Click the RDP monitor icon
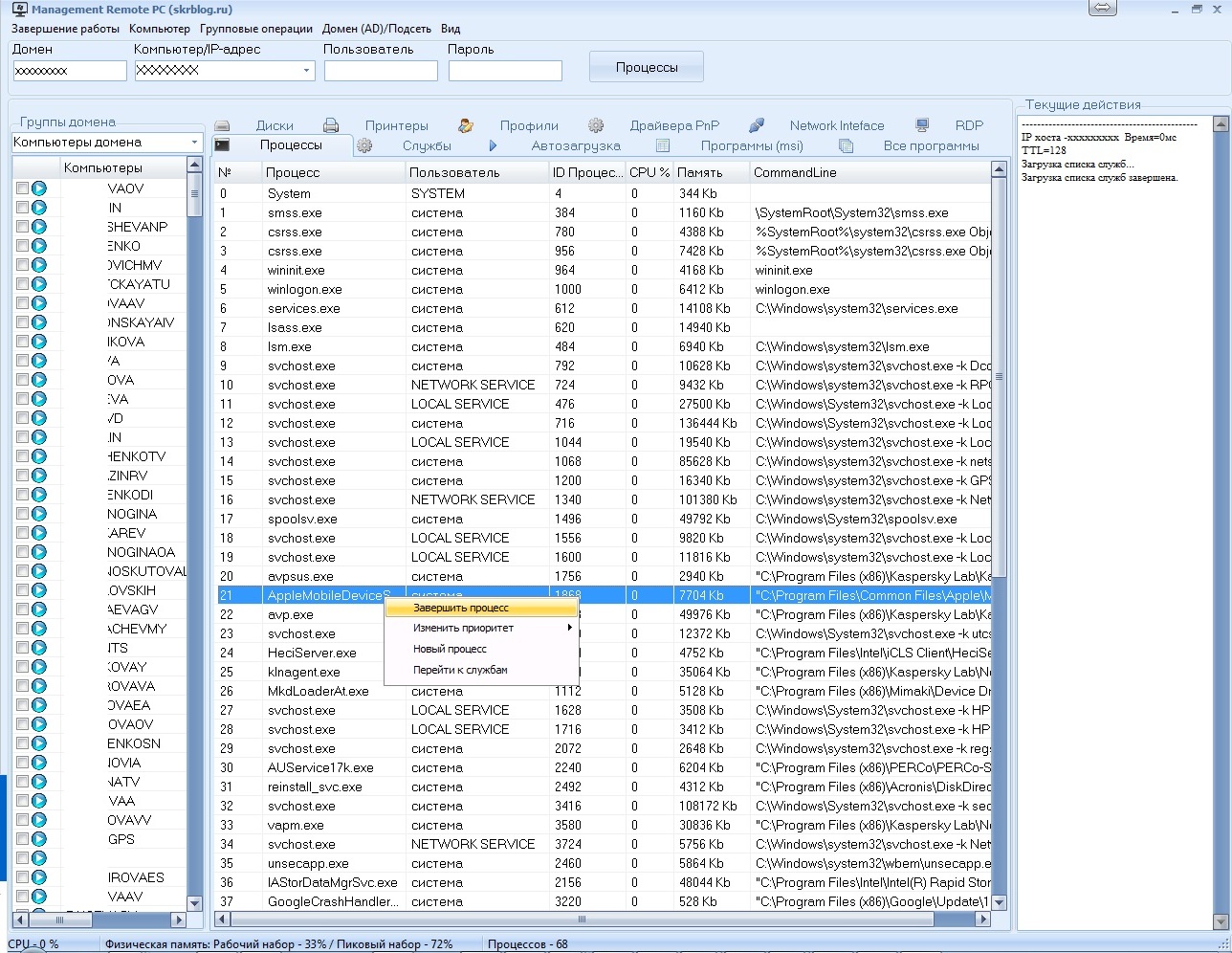Image resolution: width=1232 pixels, height=953 pixels. (x=922, y=125)
